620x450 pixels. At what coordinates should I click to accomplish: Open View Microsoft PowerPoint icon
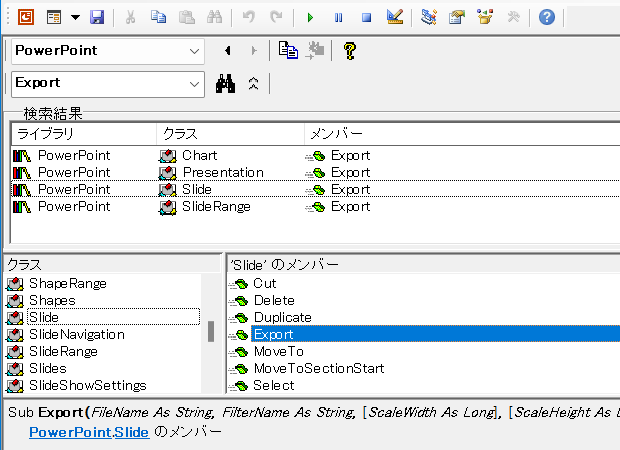click(26, 17)
